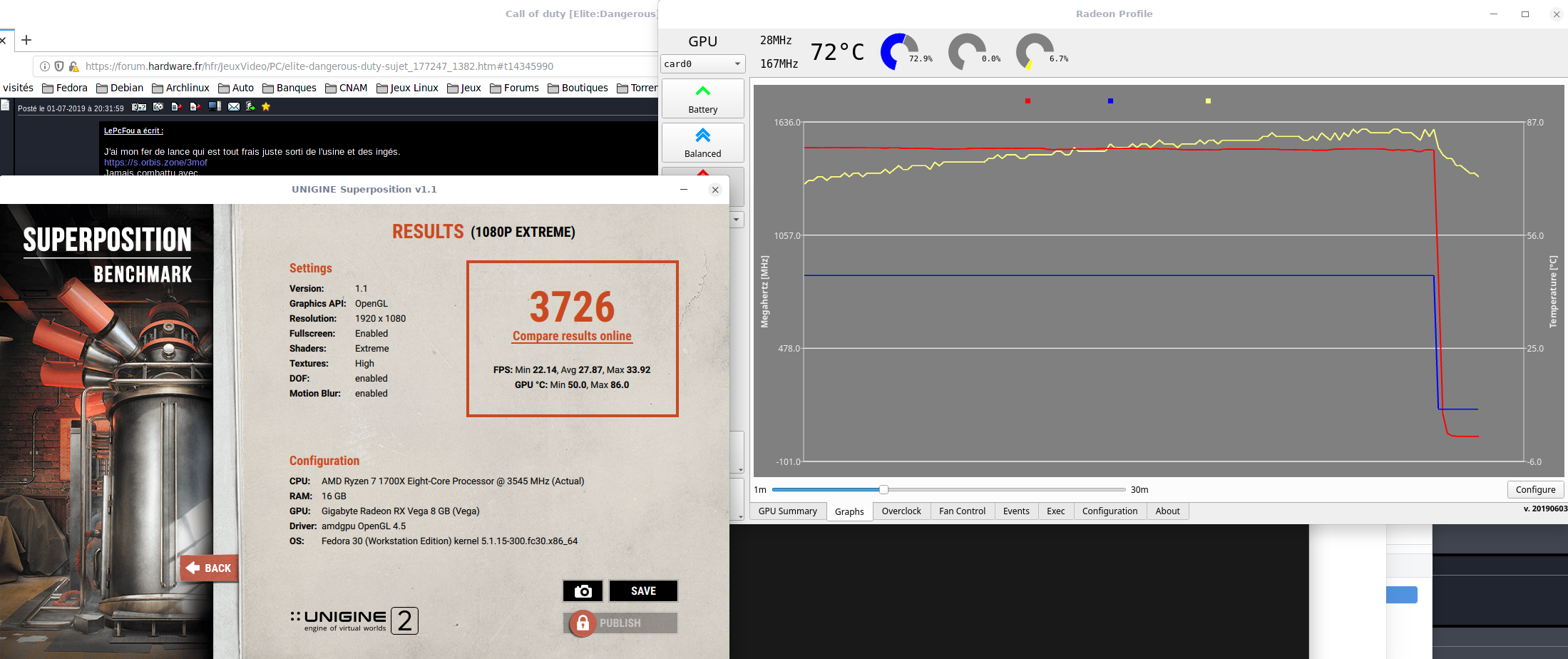Open the Archlinux bookmarks folder
The image size is (1568, 659).
(181, 88)
